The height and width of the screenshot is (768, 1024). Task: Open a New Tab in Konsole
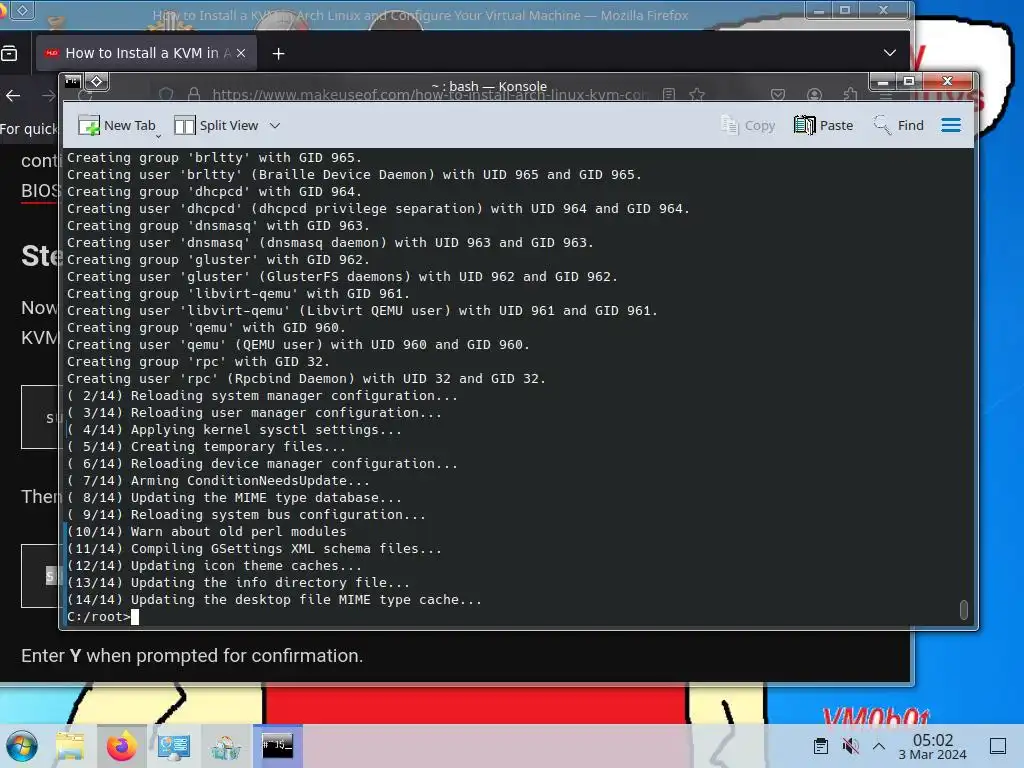(118, 125)
